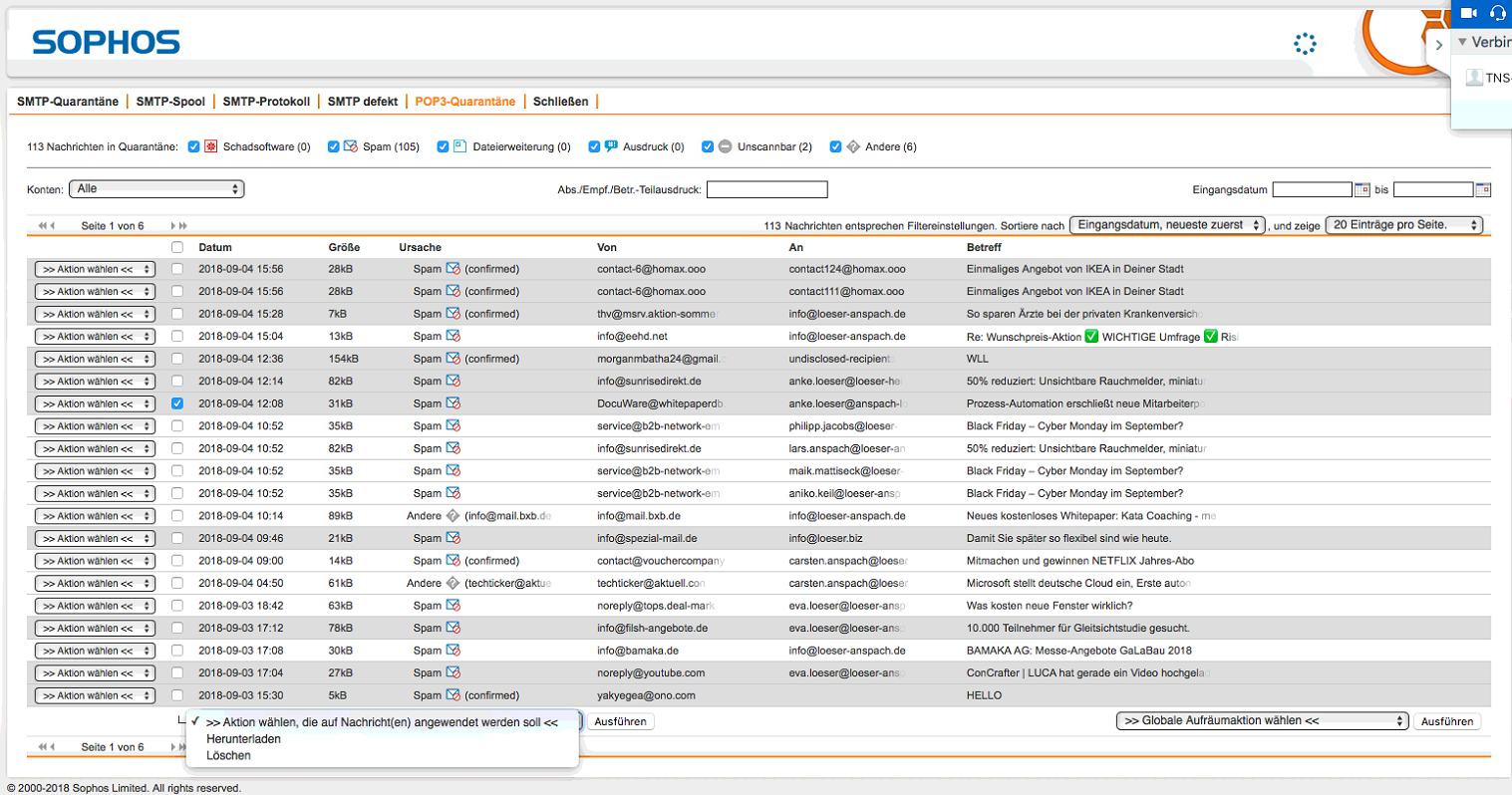Click the Eingangsdatum start date field
The height and width of the screenshot is (795, 1512).
1313,189
